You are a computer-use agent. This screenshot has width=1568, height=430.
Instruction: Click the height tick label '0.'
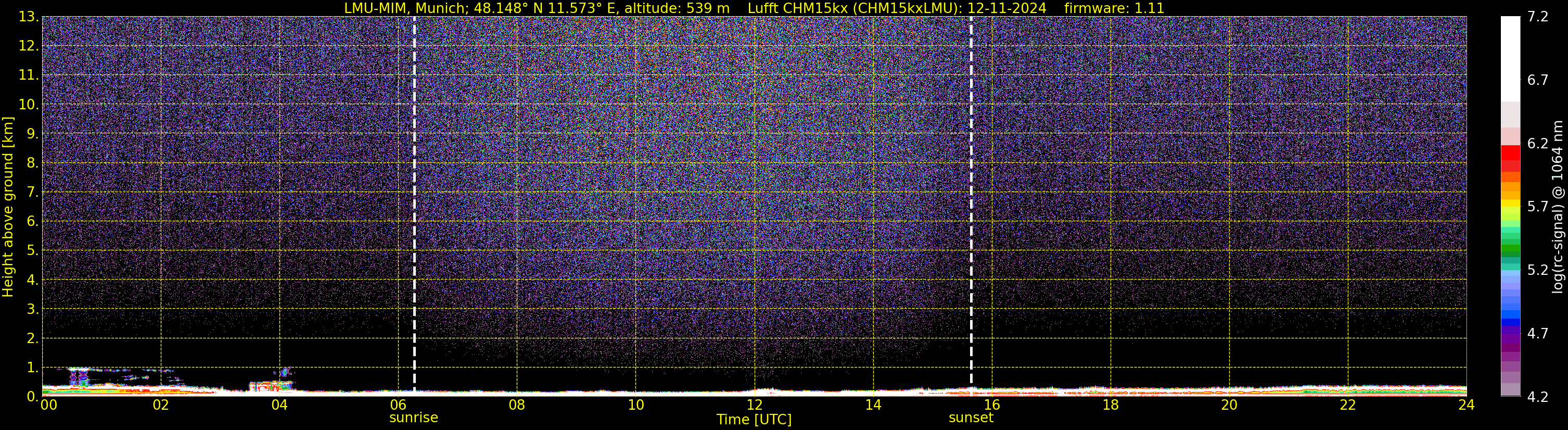(x=32, y=397)
